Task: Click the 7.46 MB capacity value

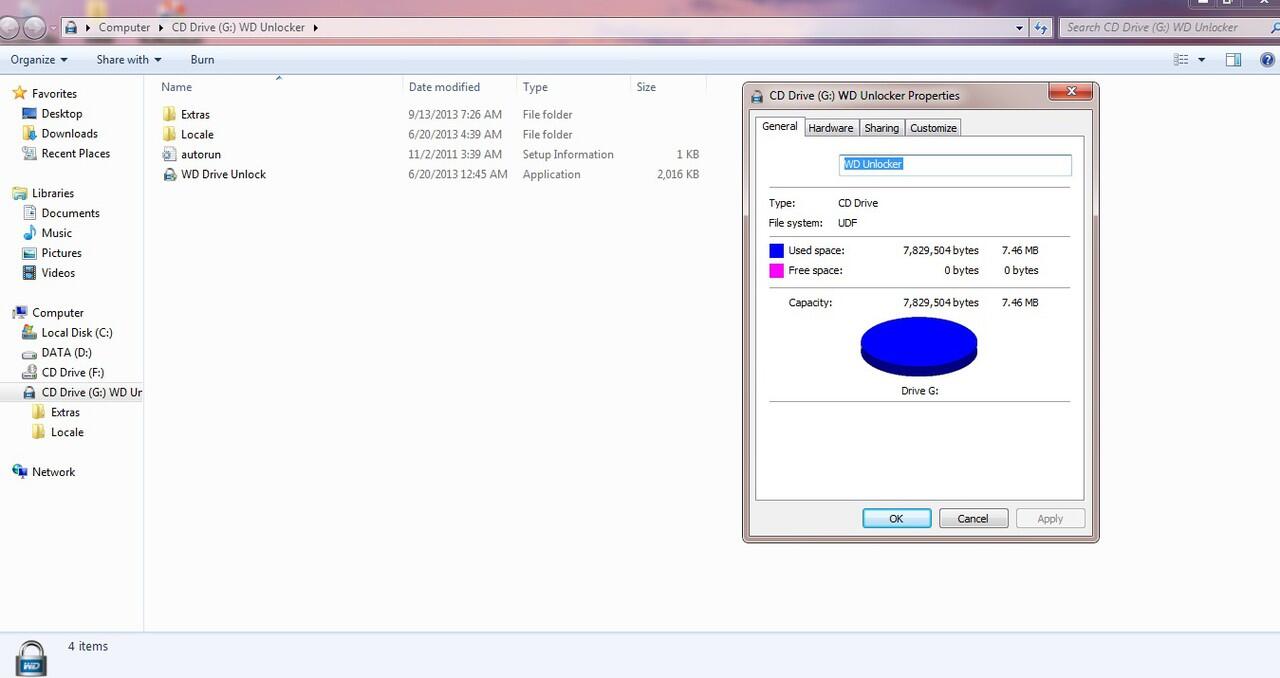Action: (1020, 303)
